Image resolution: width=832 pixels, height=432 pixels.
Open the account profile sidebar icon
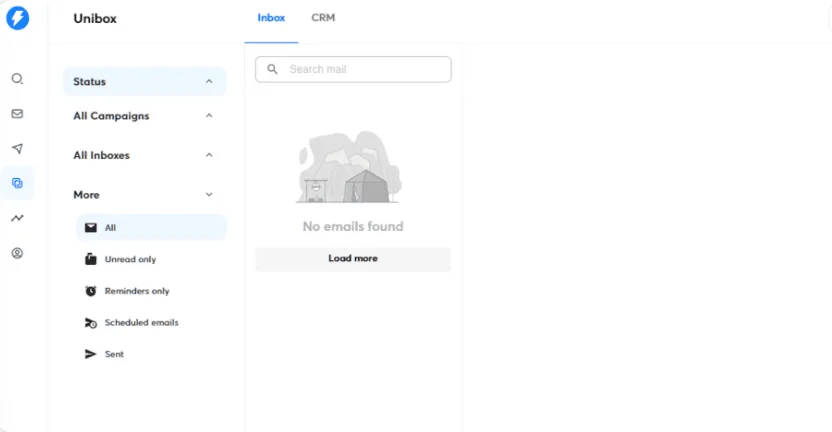17,253
